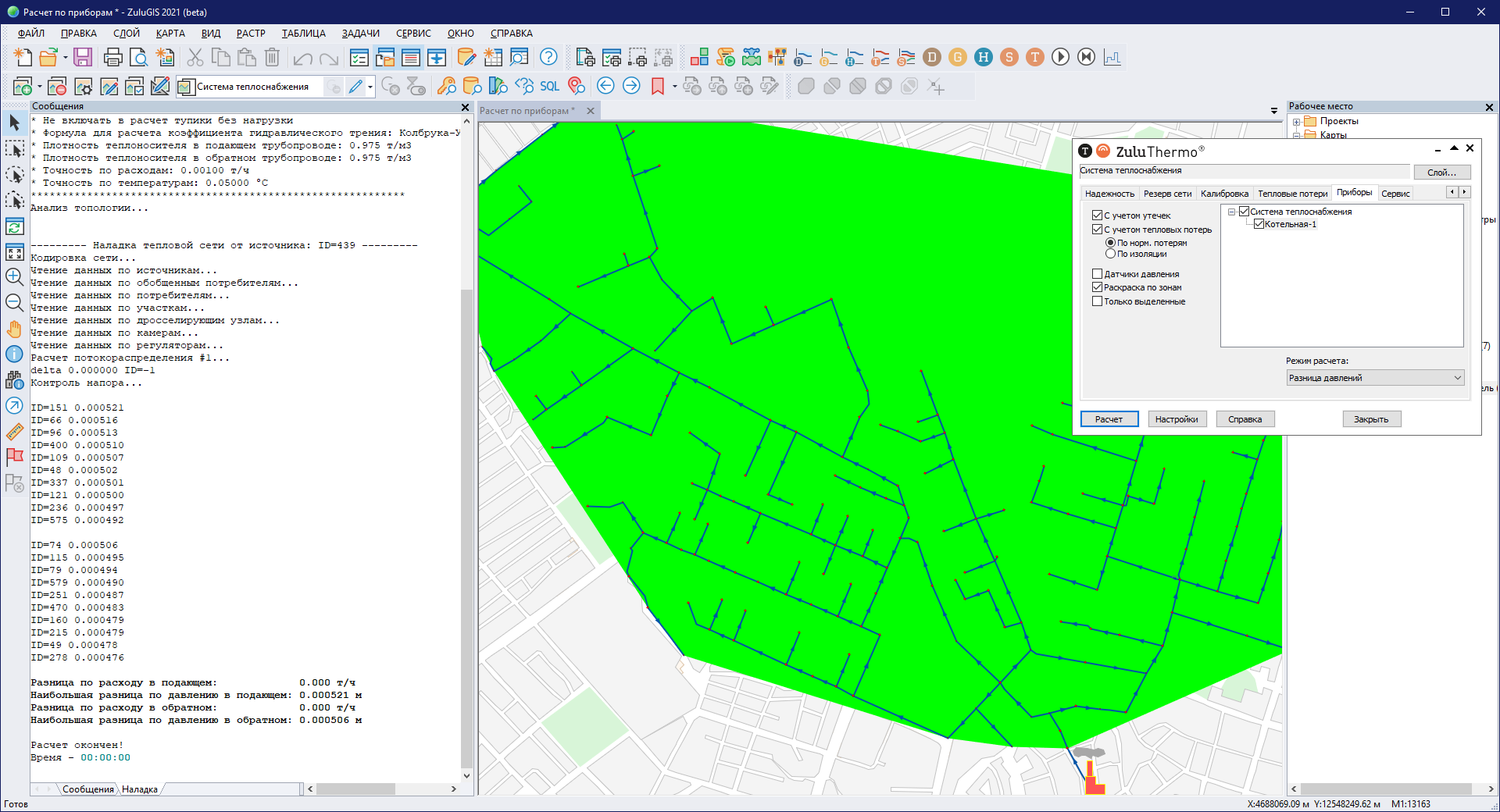Viewport: 1500px width, 812px height.
Task: Switch to the Наладка messages tab
Action: pyautogui.click(x=140, y=789)
